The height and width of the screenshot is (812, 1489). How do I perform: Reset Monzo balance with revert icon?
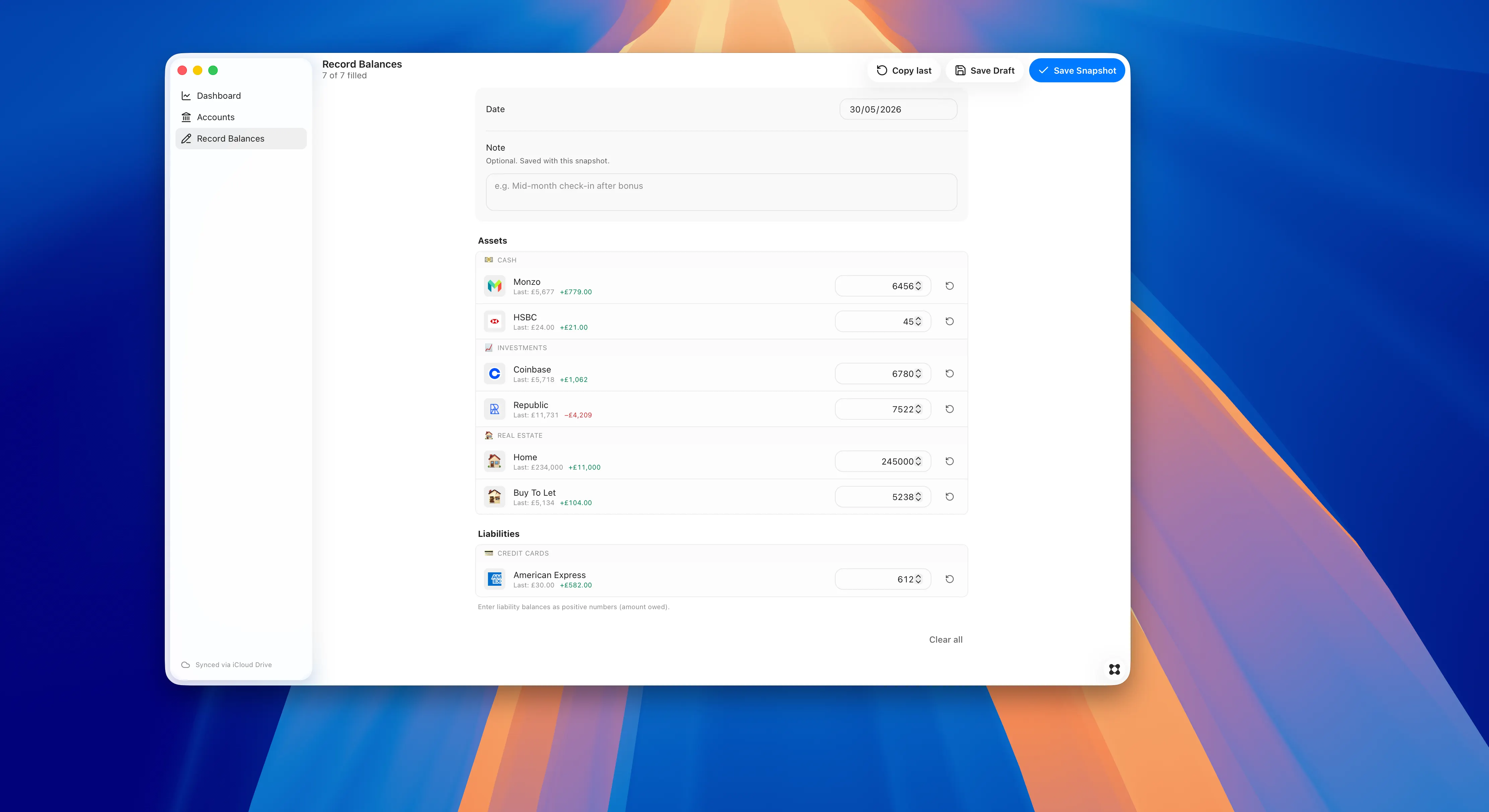pos(950,286)
